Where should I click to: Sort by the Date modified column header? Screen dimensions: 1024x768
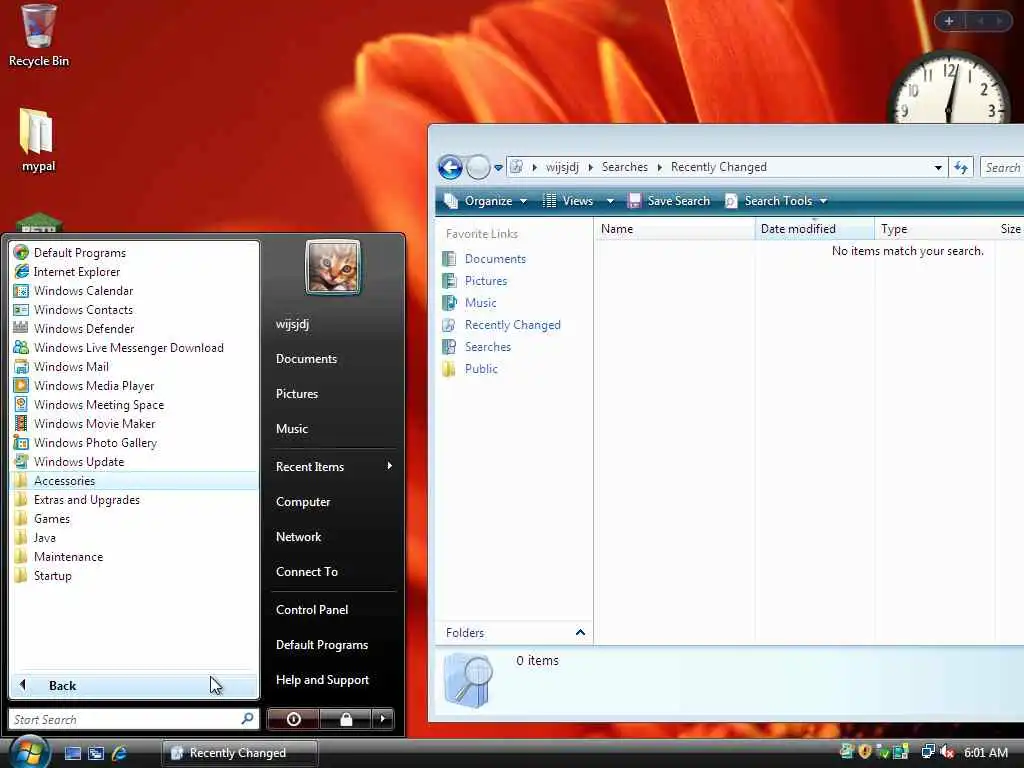(x=814, y=229)
